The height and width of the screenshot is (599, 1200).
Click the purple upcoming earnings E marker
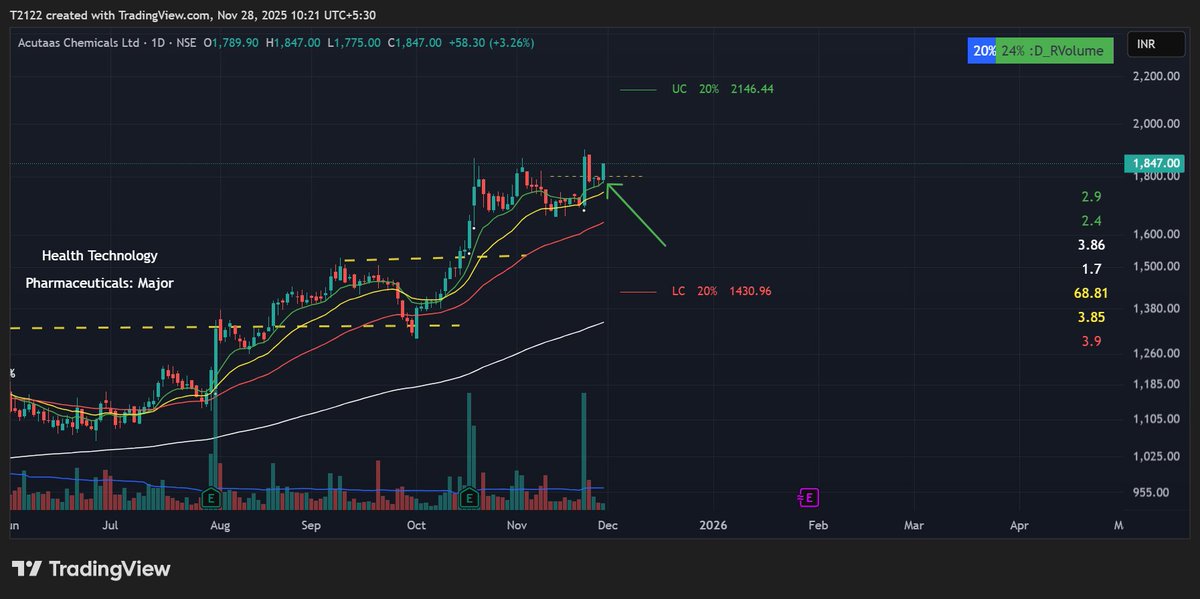(x=808, y=497)
